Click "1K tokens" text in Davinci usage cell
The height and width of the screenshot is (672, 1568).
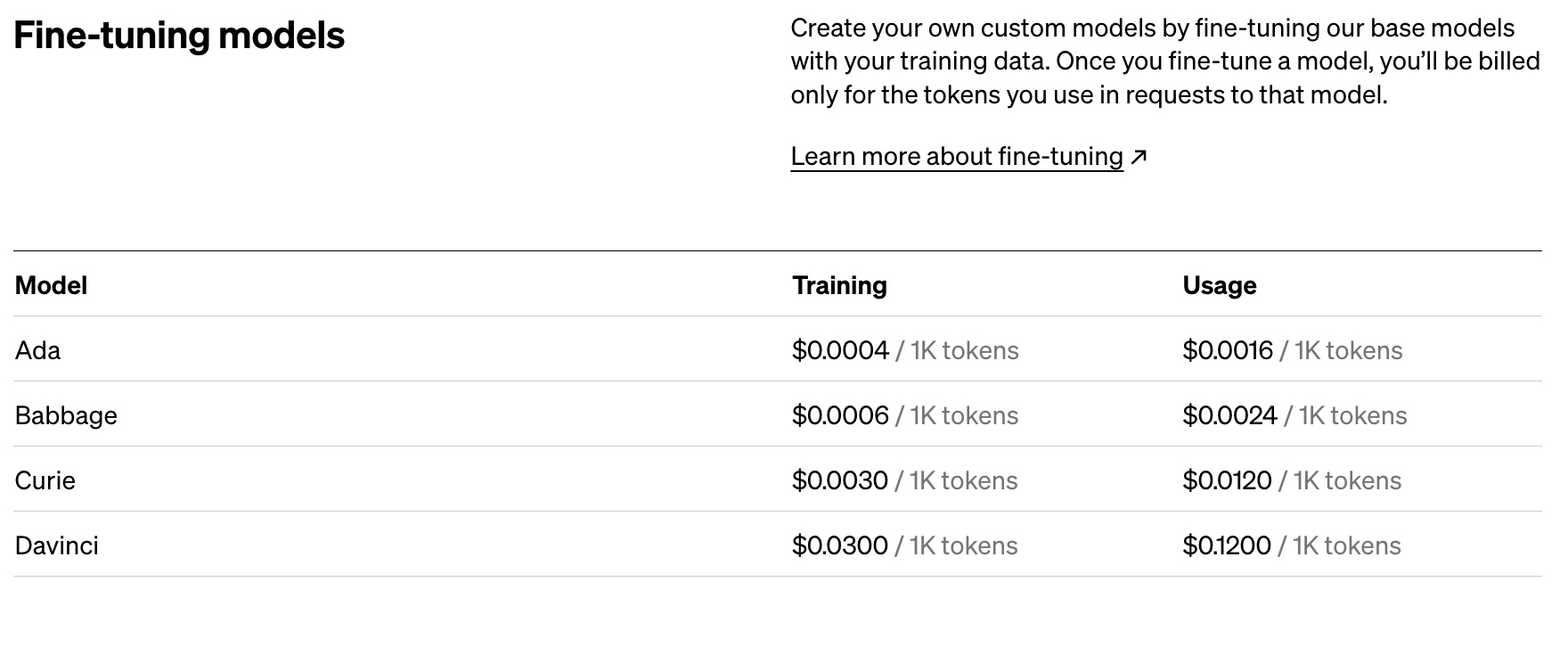(x=1346, y=545)
